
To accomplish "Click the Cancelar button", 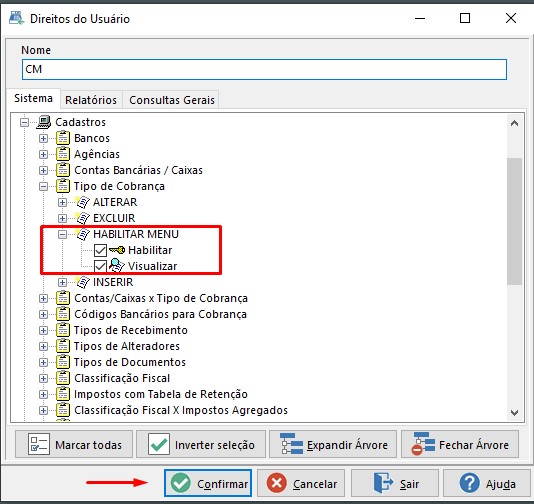I will click(x=301, y=483).
